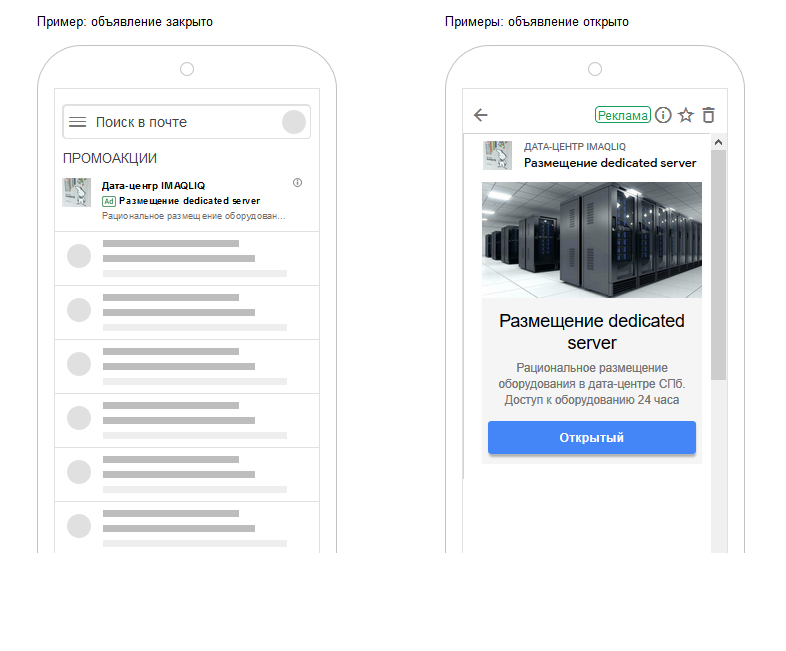
Task: Star the opened ad message
Action: [686, 115]
